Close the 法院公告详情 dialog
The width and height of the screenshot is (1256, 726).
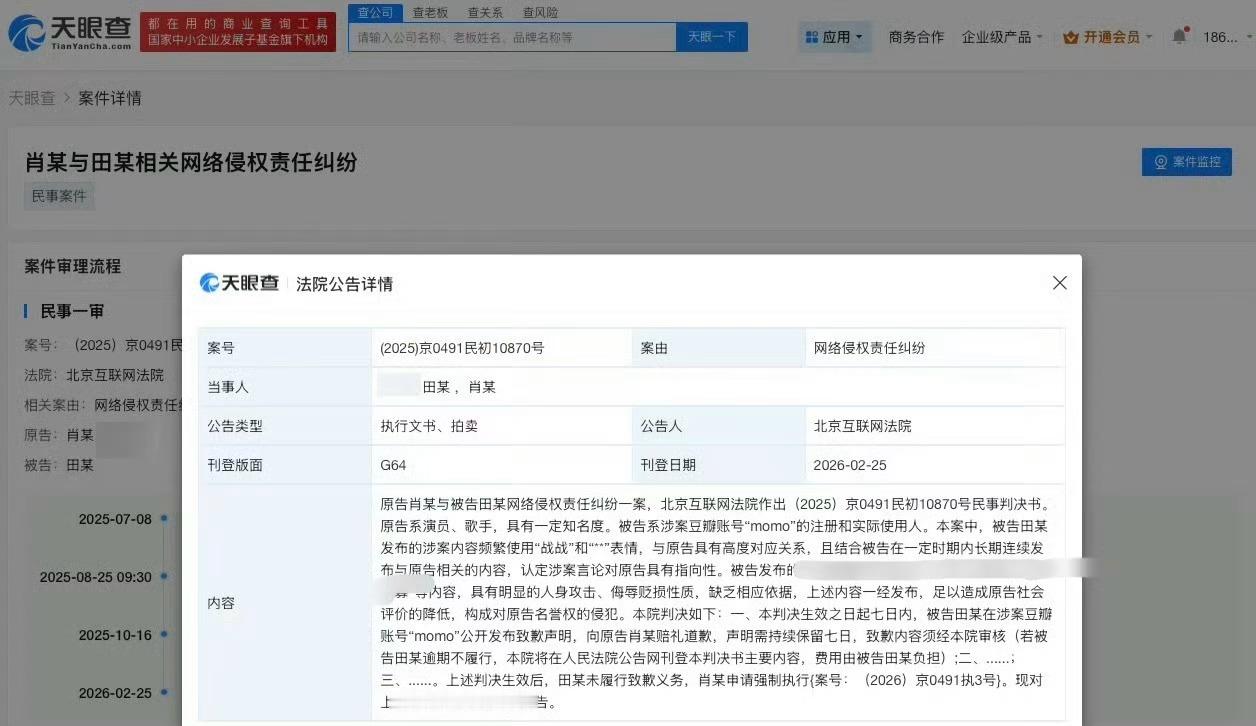[1060, 283]
